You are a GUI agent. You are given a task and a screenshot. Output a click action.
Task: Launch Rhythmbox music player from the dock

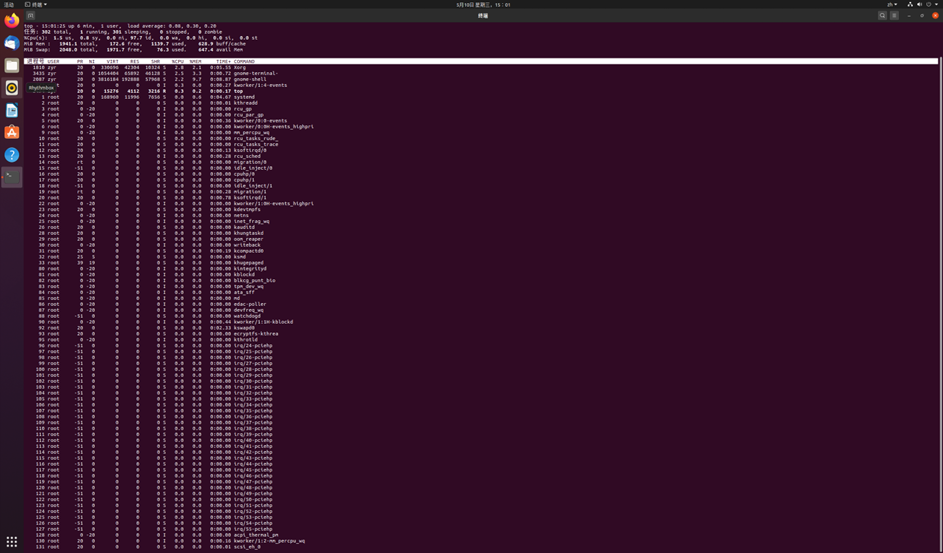pos(11,88)
